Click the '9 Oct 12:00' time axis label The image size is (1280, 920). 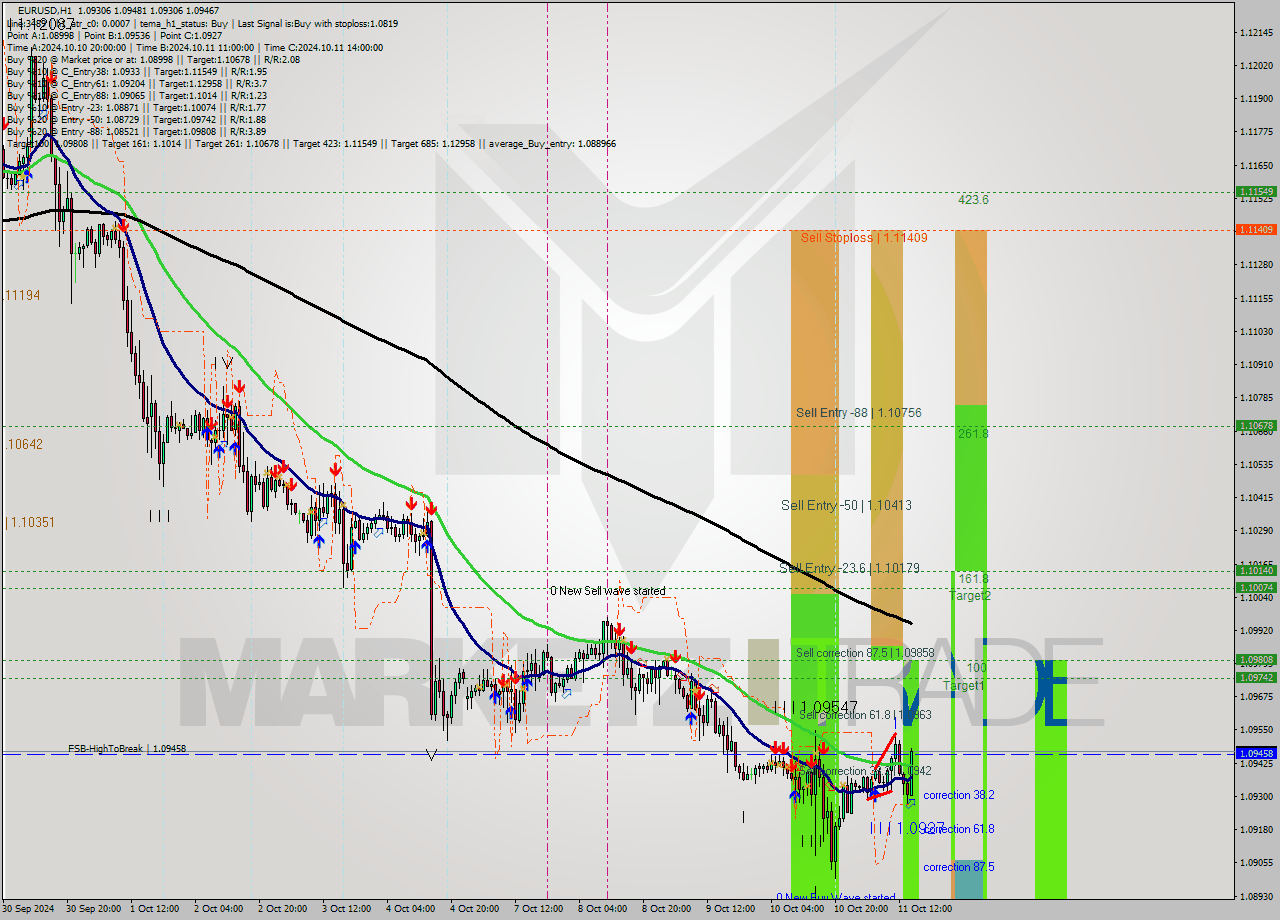[x=731, y=909]
